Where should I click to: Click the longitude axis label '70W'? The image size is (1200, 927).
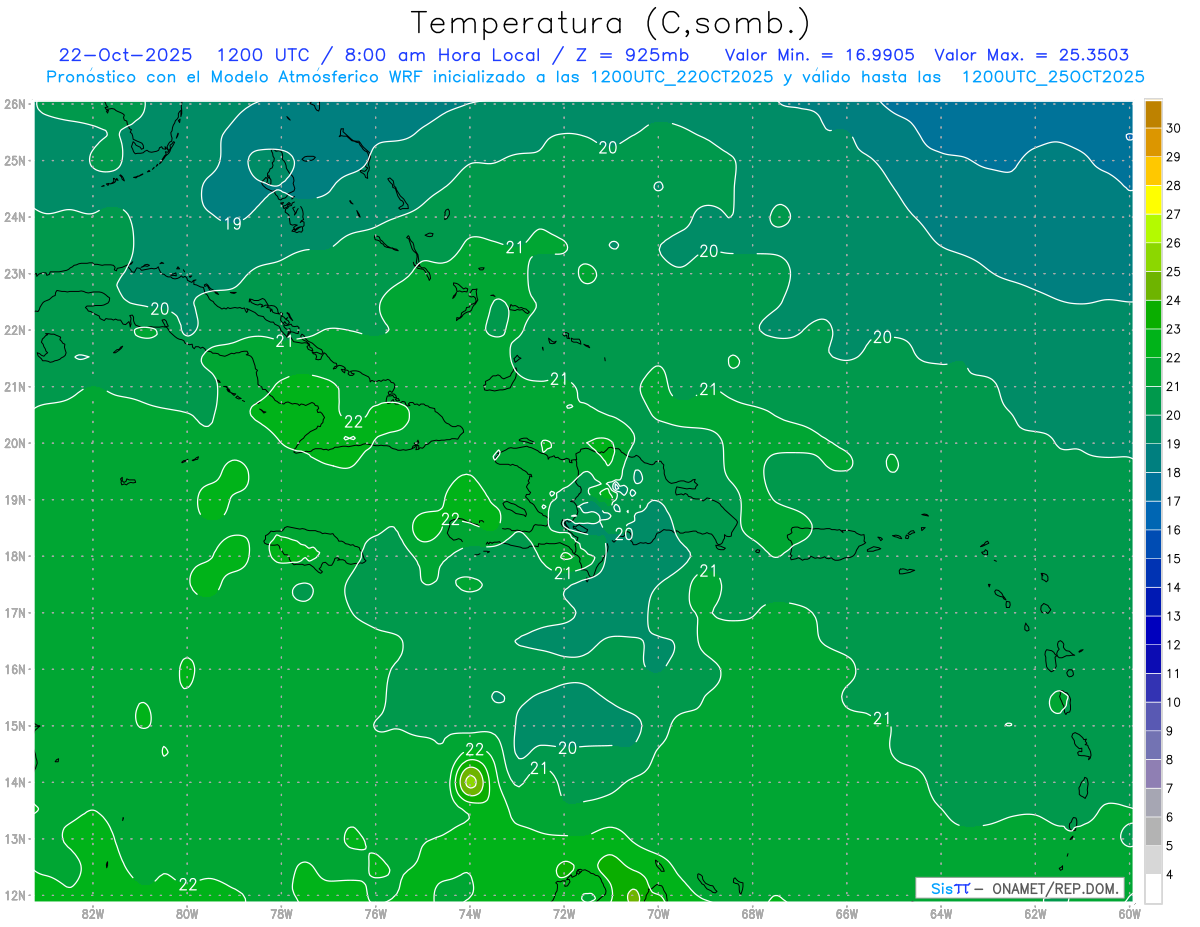pos(658,913)
